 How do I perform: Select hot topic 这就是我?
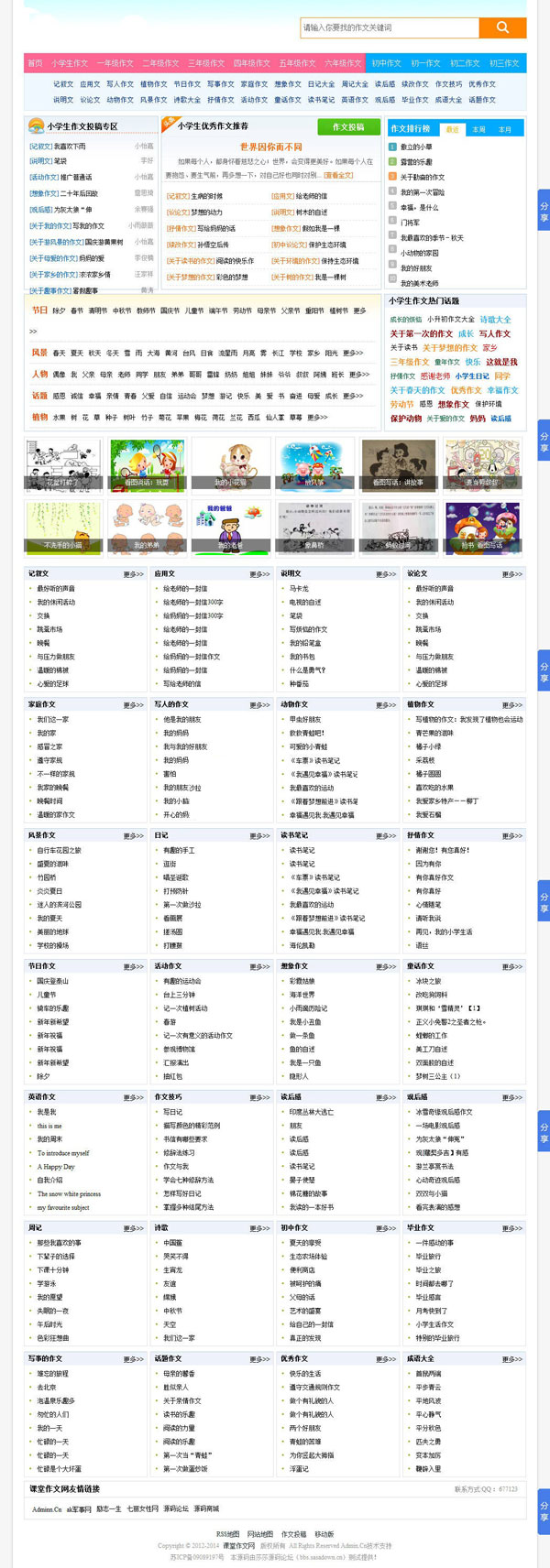click(501, 363)
